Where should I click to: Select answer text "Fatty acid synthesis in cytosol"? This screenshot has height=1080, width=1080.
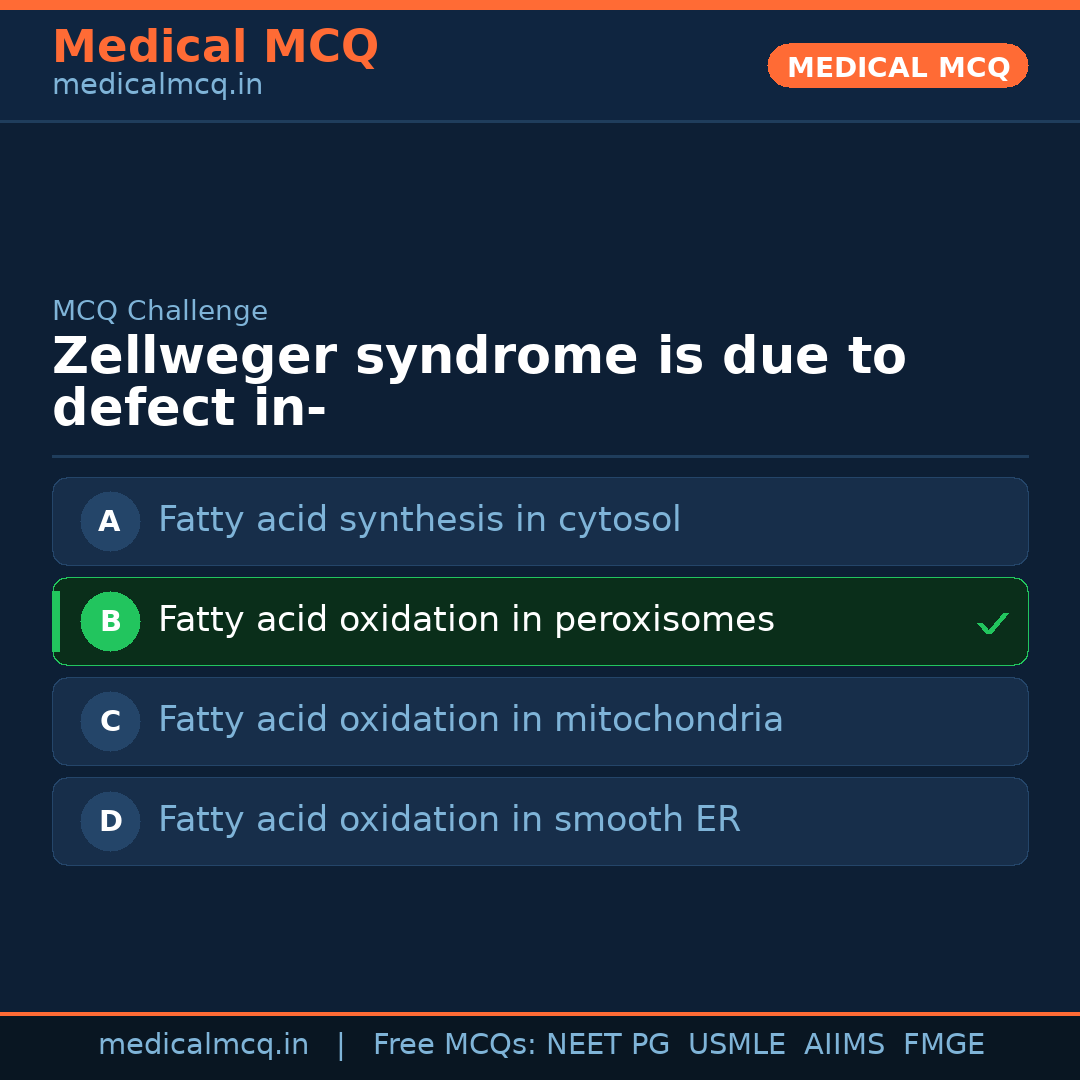(419, 520)
